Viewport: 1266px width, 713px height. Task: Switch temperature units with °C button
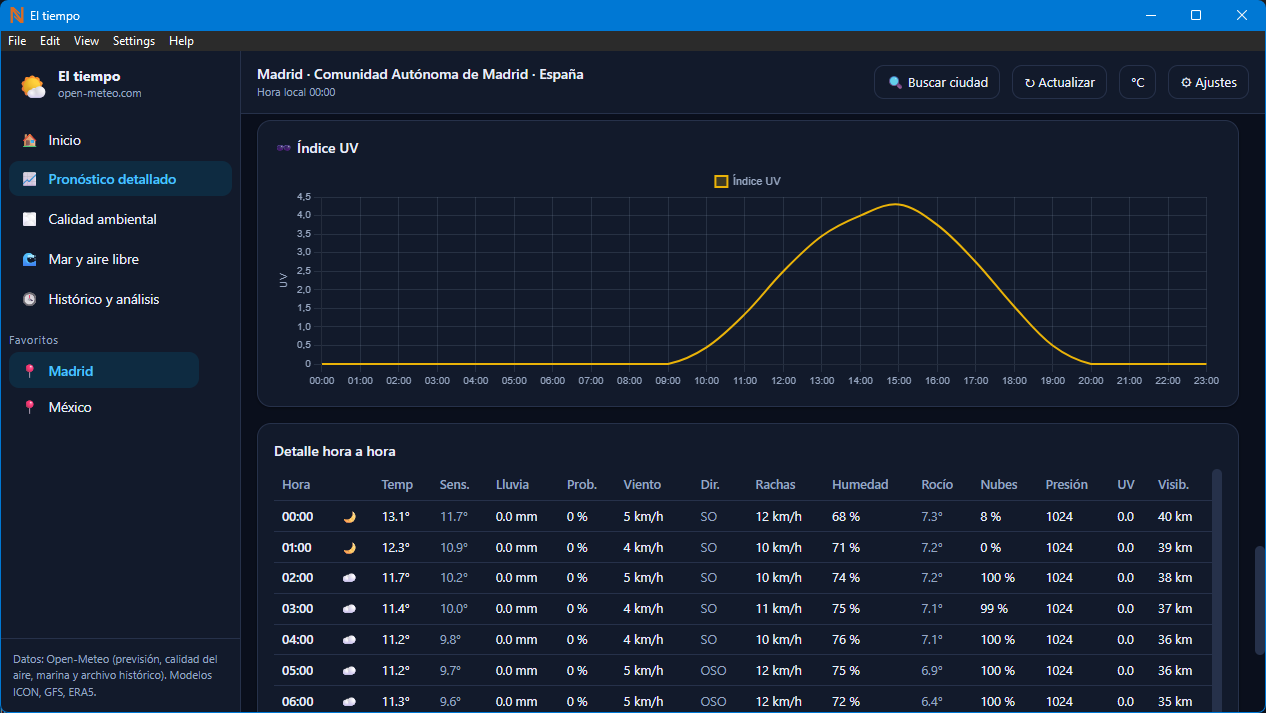(x=1137, y=83)
